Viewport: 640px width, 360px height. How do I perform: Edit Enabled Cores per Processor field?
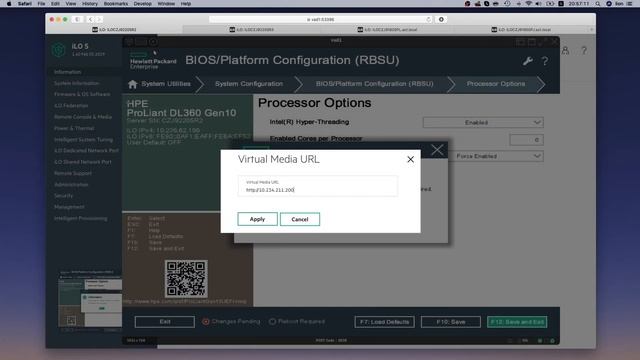(526, 140)
